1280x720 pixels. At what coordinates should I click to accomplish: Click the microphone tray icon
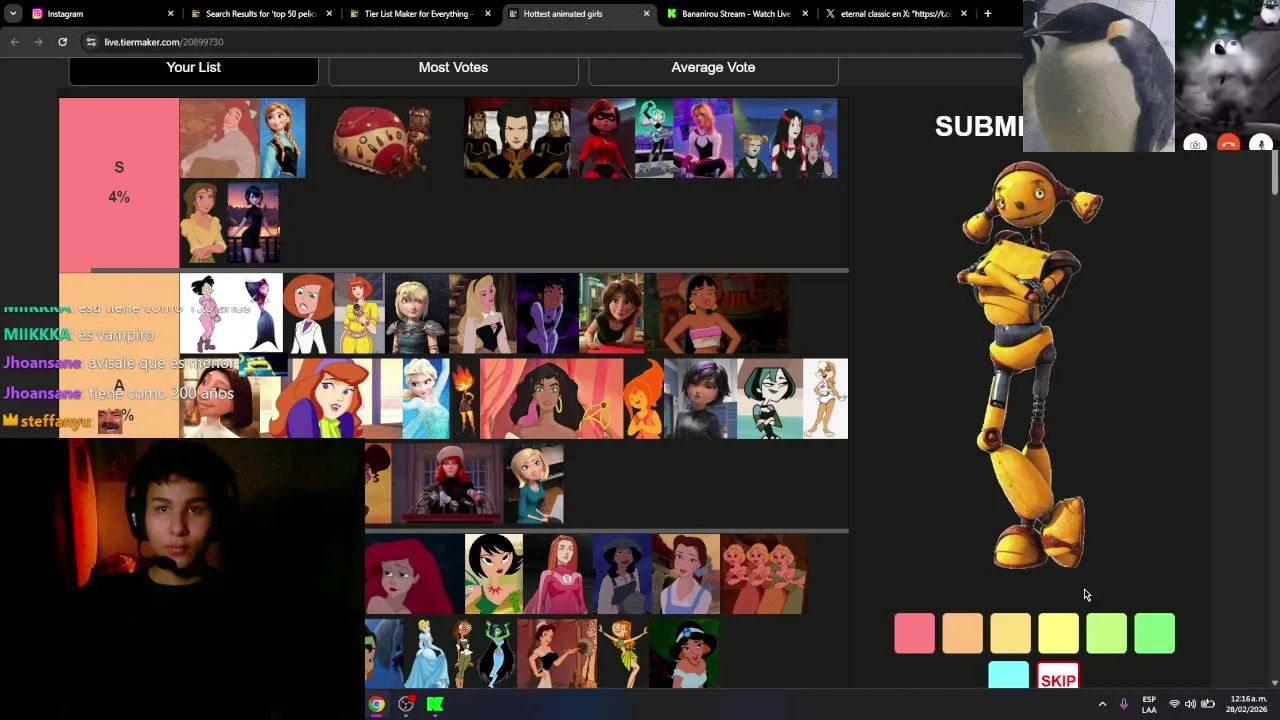click(1124, 704)
